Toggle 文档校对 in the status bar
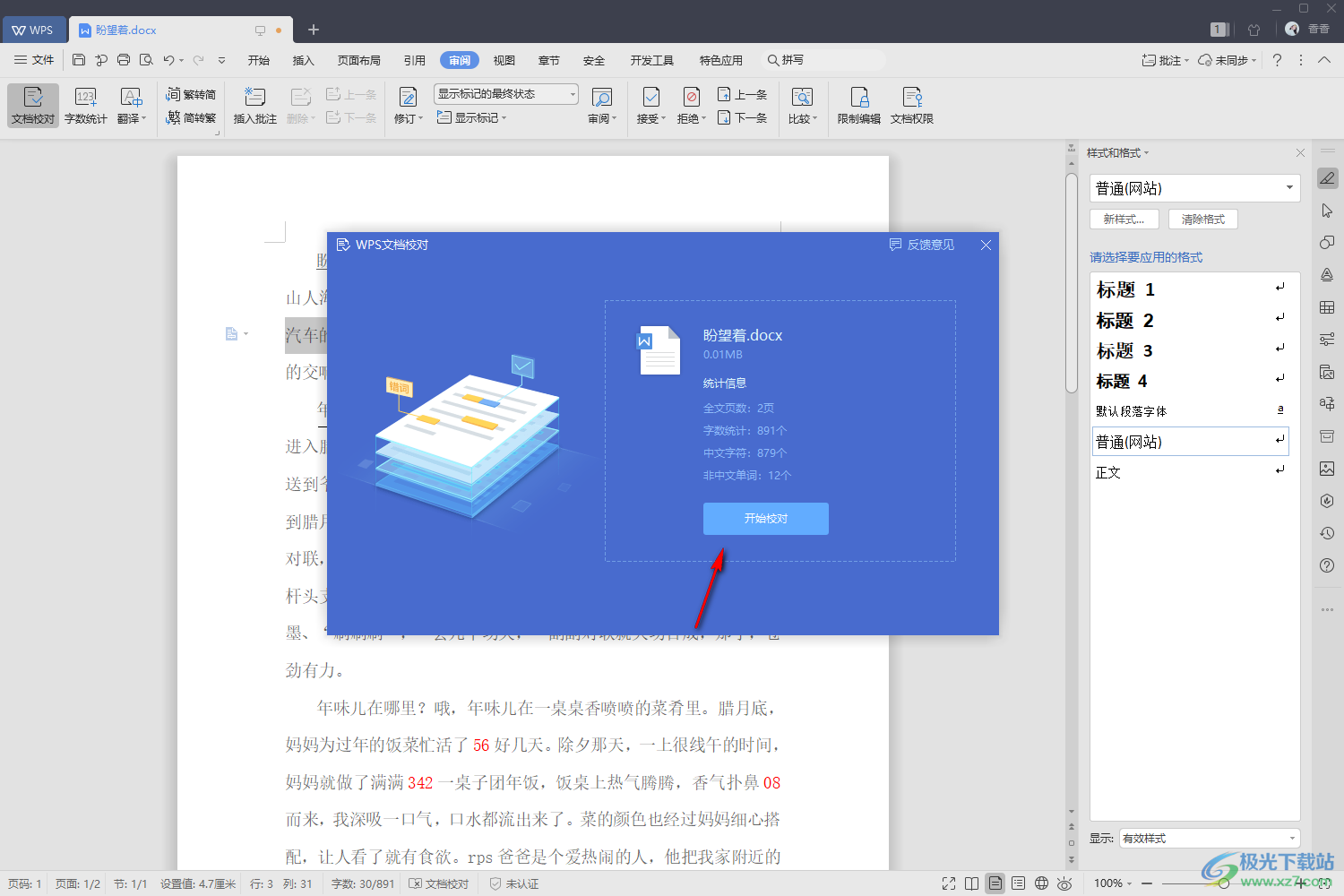This screenshot has height=896, width=1344. tap(439, 883)
